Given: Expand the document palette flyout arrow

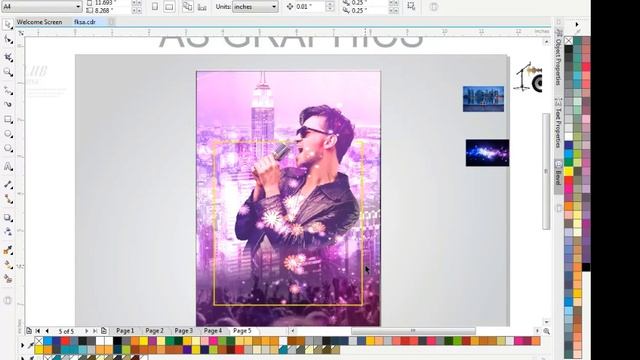Looking at the screenshot, I should (22, 345).
